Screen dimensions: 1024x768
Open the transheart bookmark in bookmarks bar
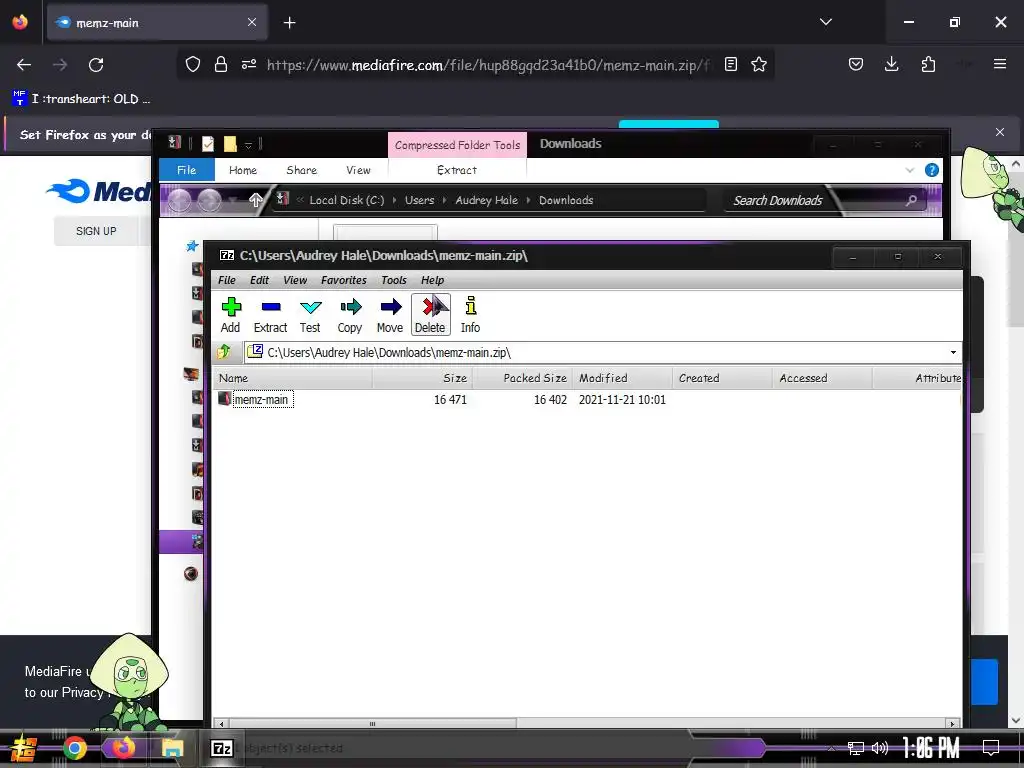(x=82, y=99)
